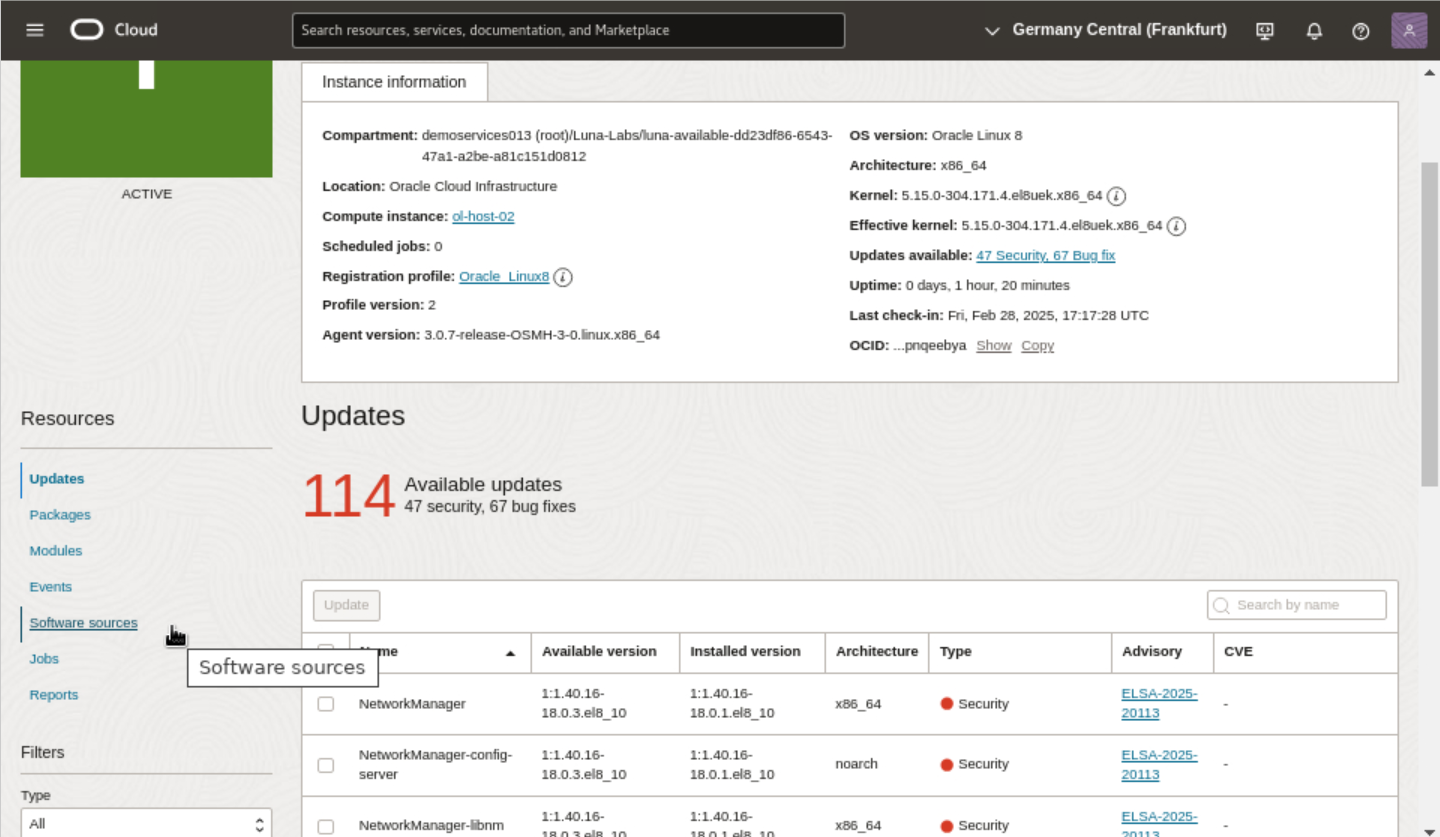Open the Germany Central (Frankfurt) region selector
1440x837 pixels.
point(1106,30)
